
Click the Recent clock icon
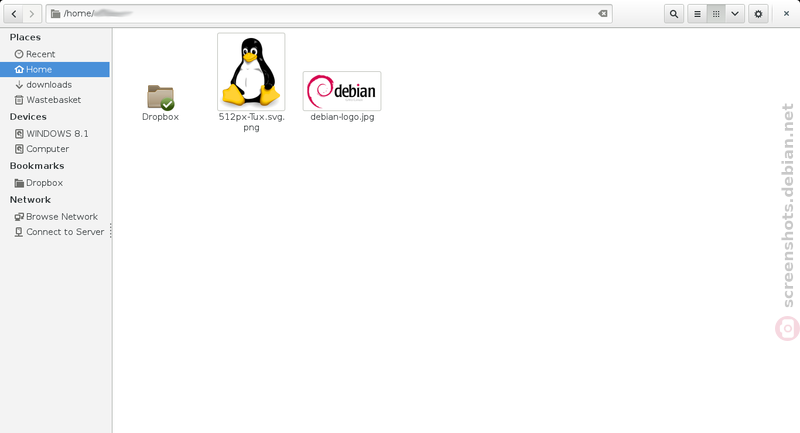click(19, 54)
